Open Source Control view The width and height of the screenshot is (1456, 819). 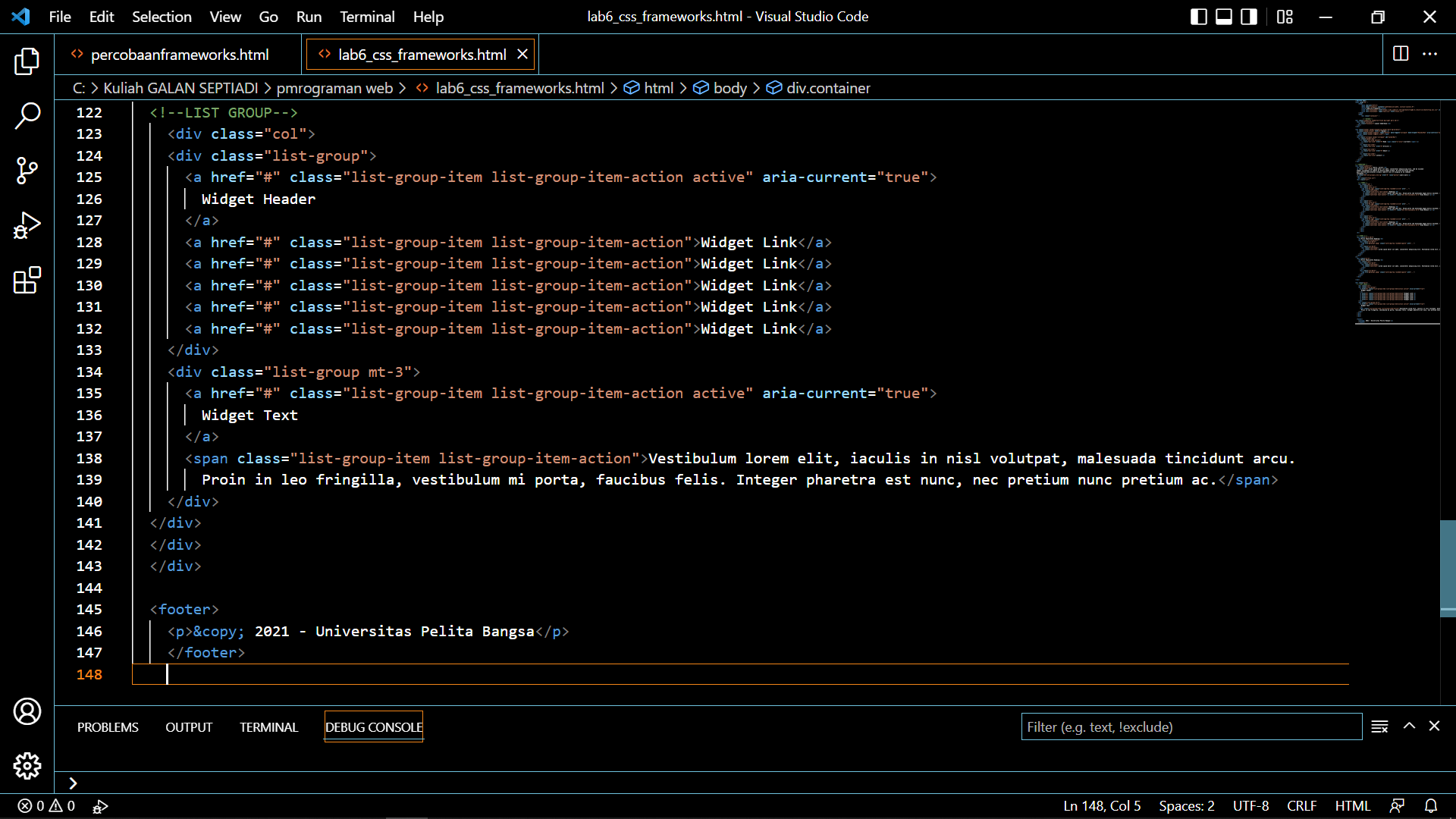pos(27,171)
